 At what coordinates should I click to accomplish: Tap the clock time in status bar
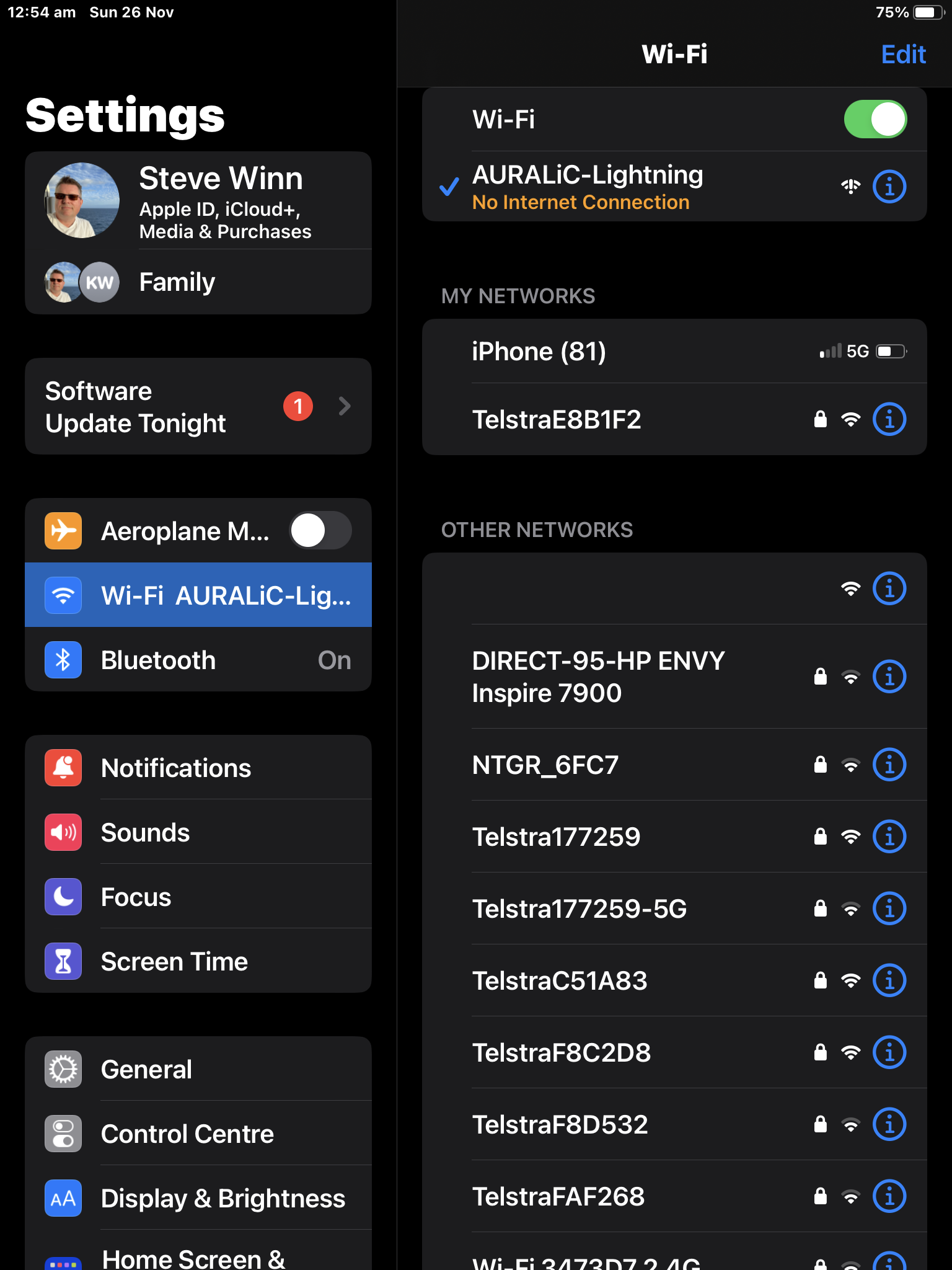[x=42, y=12]
